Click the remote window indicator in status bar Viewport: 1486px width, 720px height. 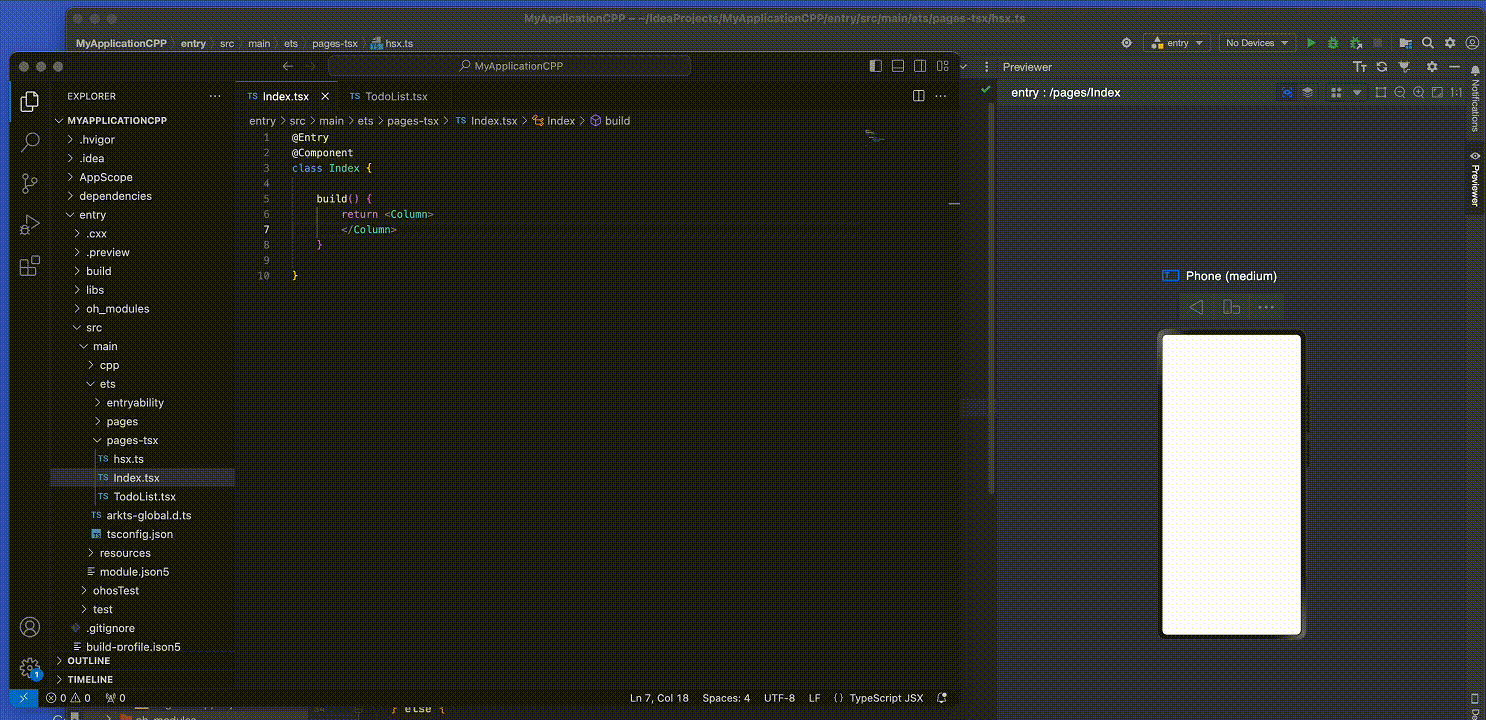[x=23, y=698]
